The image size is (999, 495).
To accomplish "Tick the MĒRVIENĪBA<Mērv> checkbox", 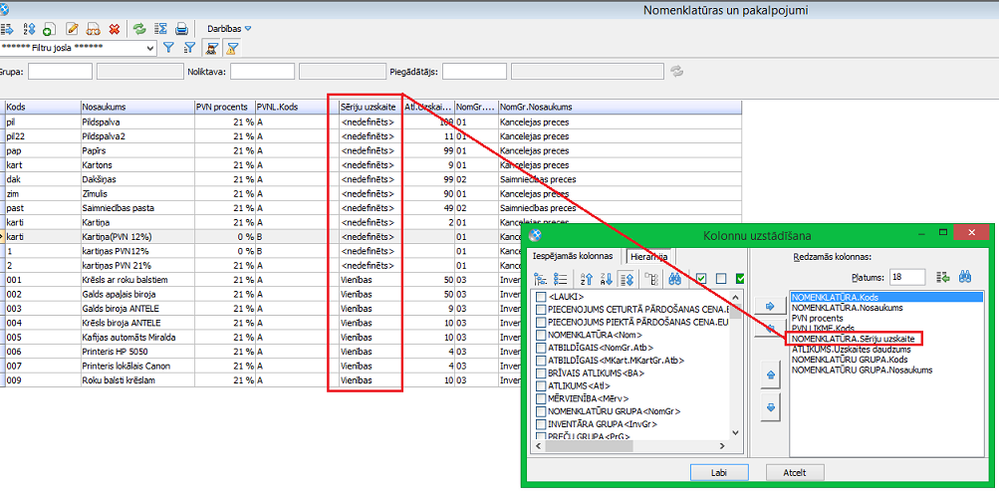I will coord(542,399).
